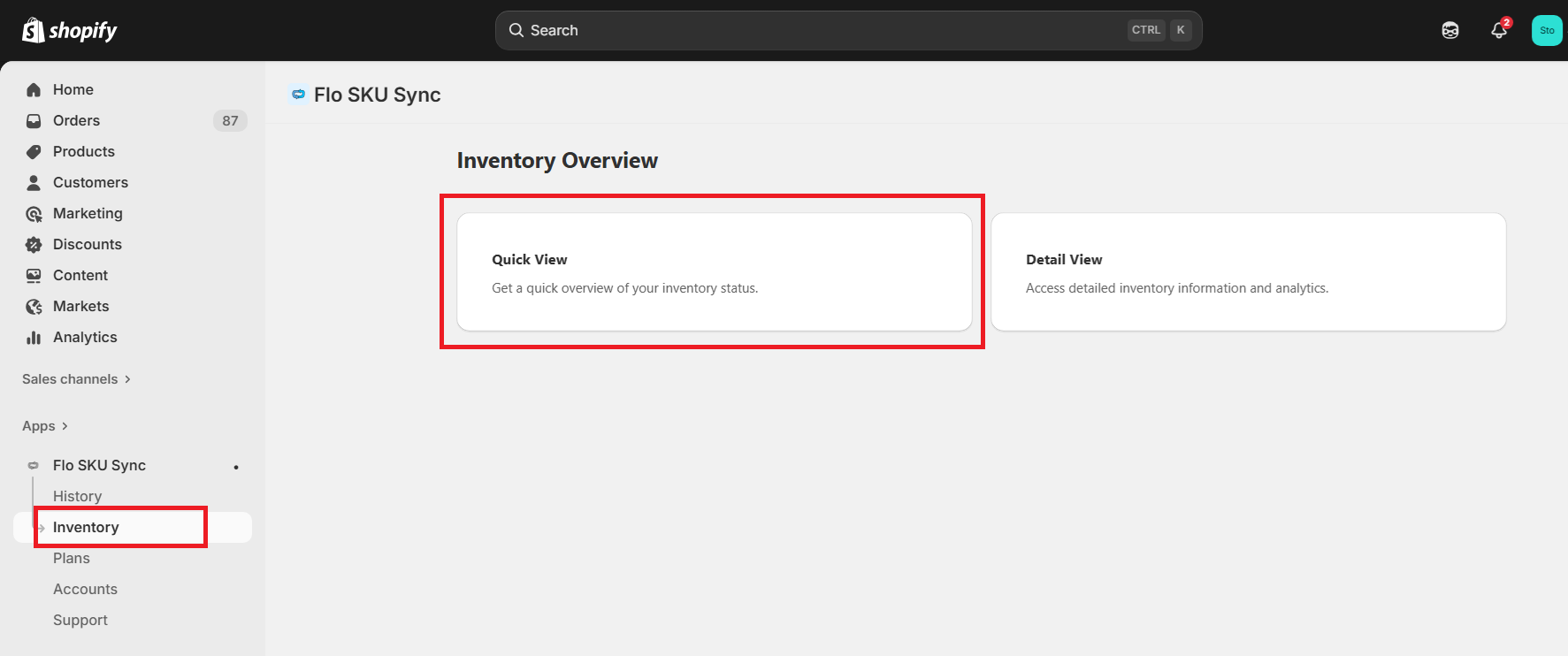Screen dimensions: 1568x656
Task: Expand the Apps section
Action: click(x=45, y=426)
